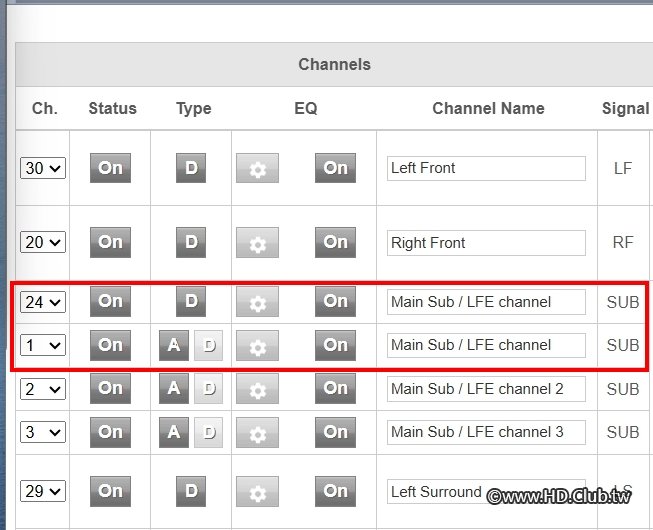Edit the Right Front channel name field
The width and height of the screenshot is (653, 530).
coord(486,243)
